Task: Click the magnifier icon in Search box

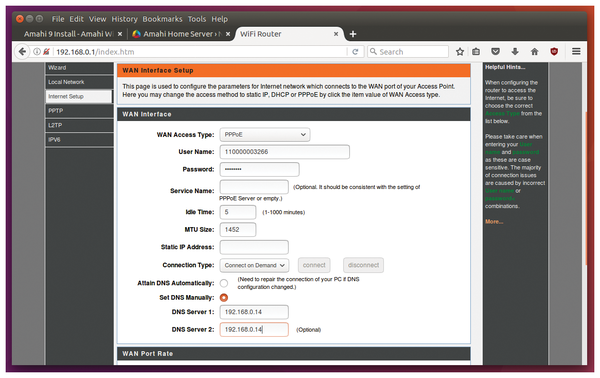Action: pyautogui.click(x=373, y=51)
